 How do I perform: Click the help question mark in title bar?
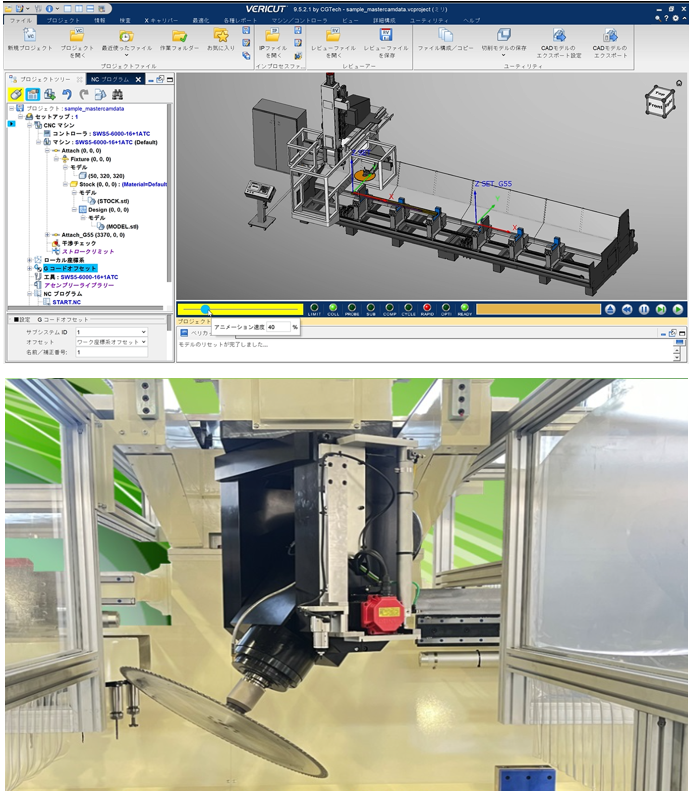pyautogui.click(x=666, y=18)
